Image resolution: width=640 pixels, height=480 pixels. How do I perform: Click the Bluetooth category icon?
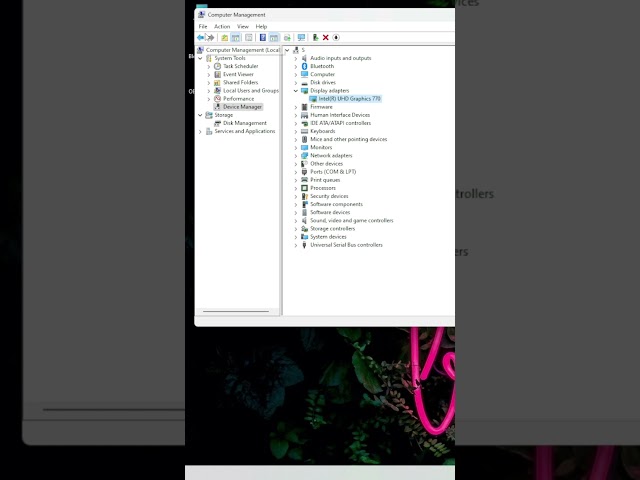(304, 66)
